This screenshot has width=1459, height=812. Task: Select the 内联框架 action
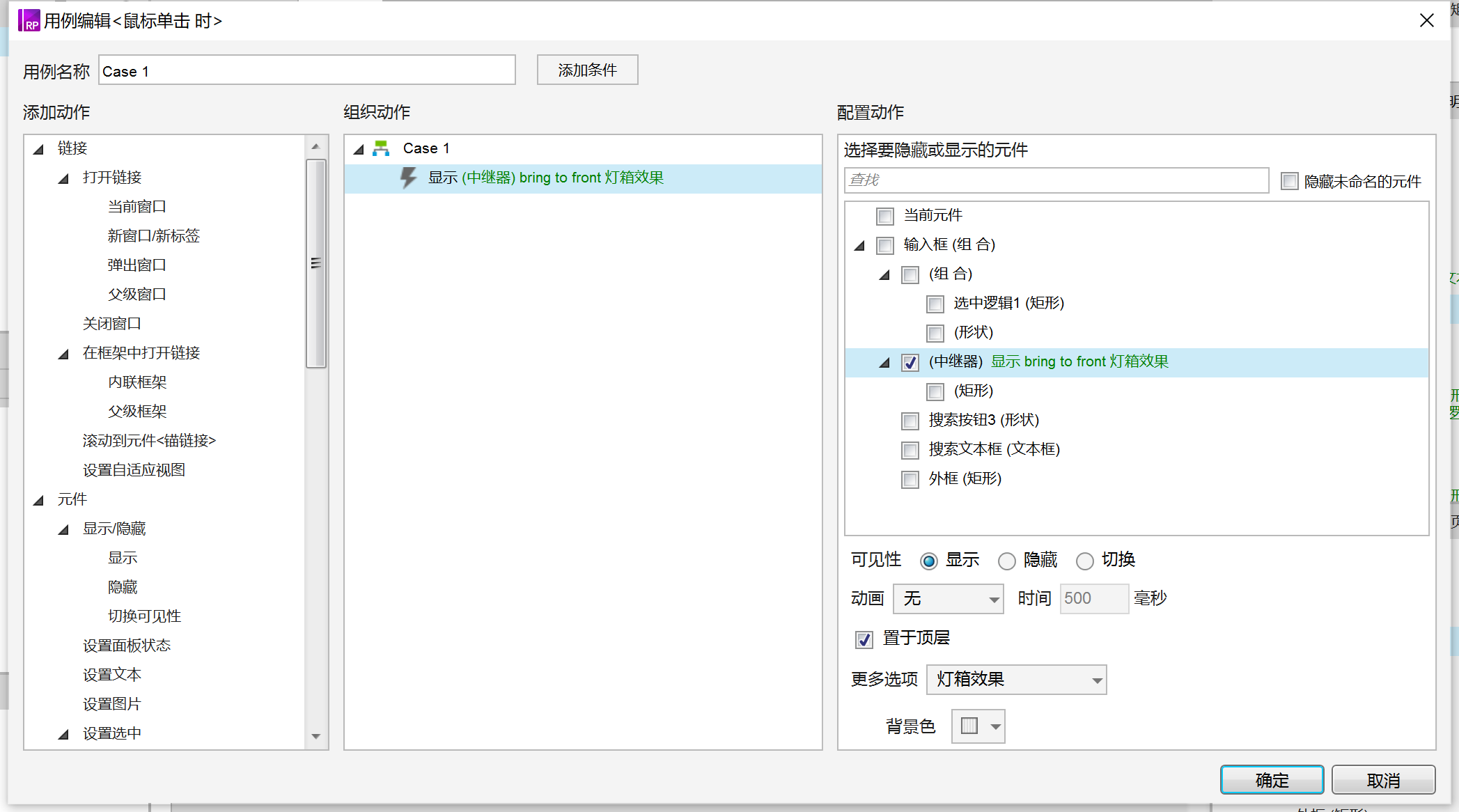click(x=137, y=382)
